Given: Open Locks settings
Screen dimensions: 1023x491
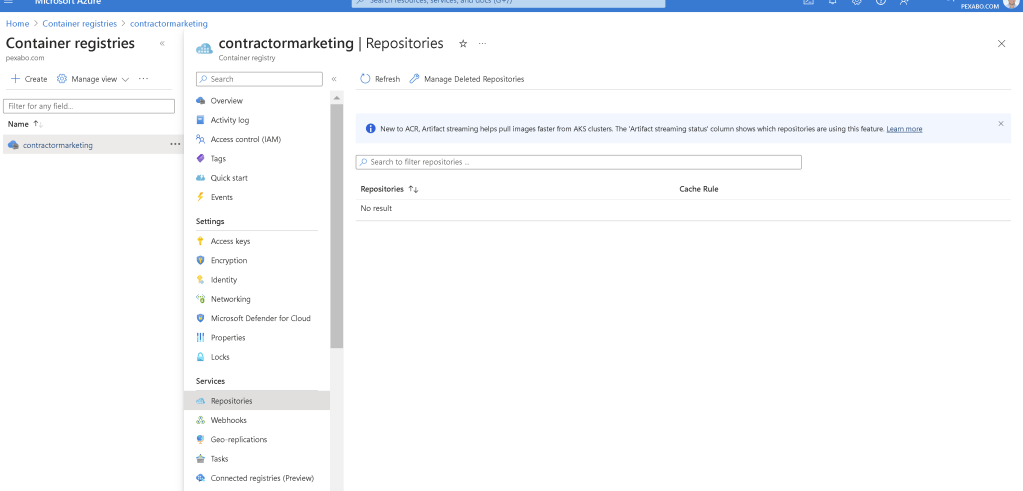Looking at the screenshot, I should coord(220,357).
